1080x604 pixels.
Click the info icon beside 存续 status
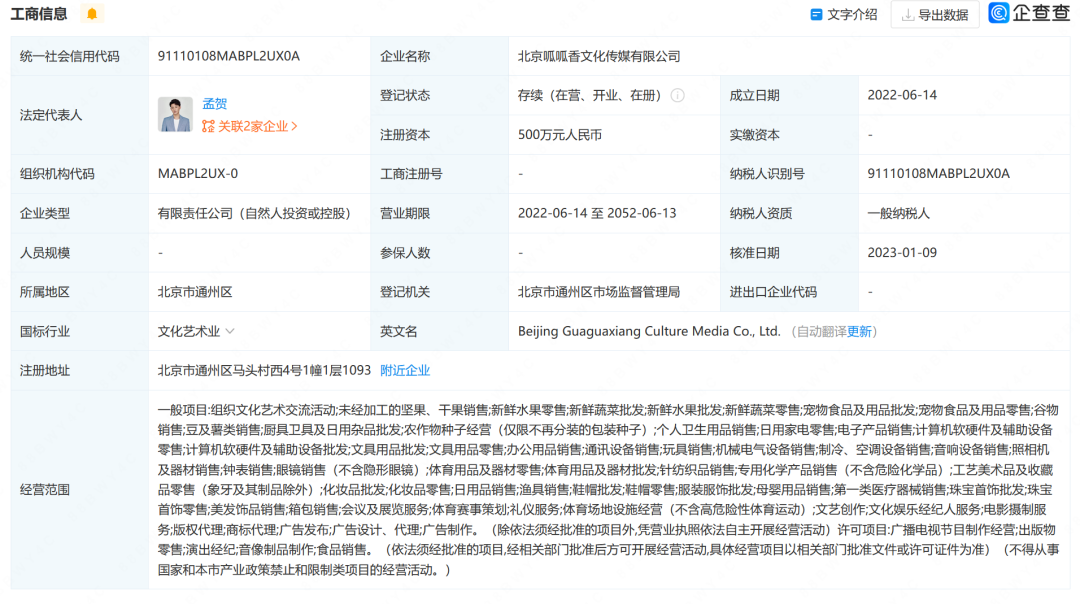point(678,96)
